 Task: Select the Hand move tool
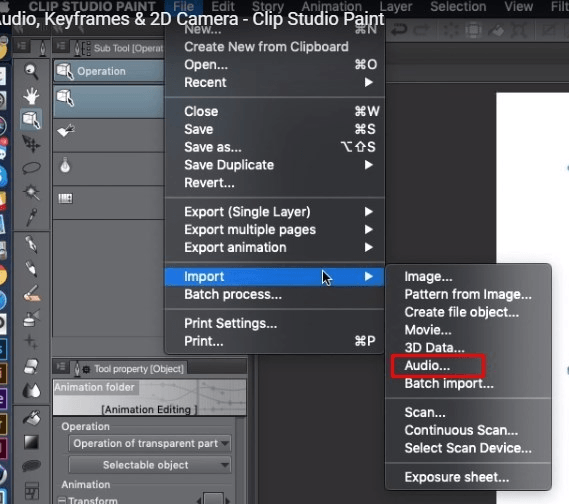[x=31, y=96]
